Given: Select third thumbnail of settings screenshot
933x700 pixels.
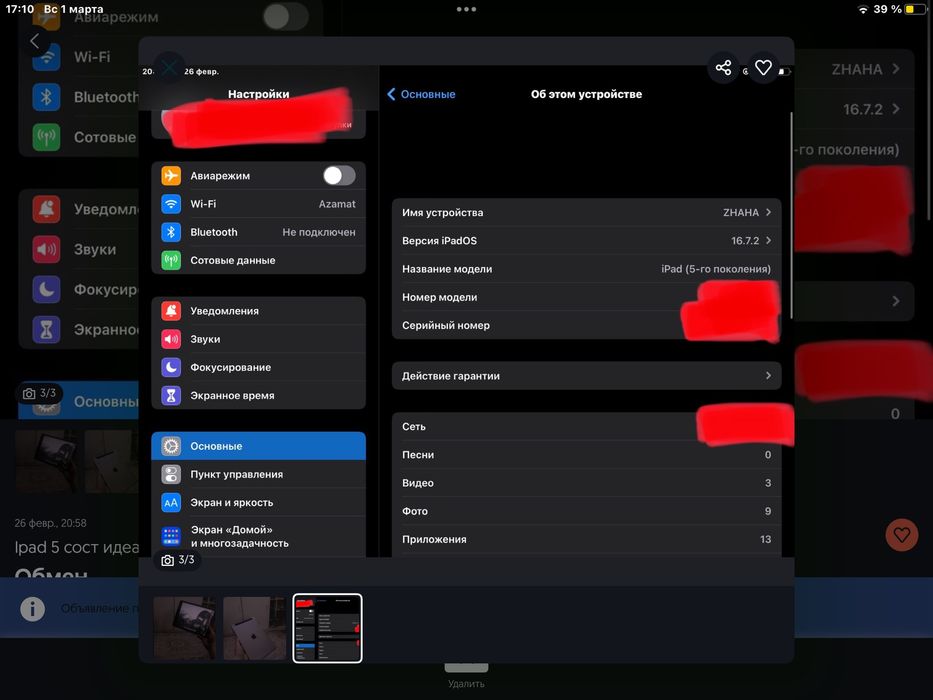Looking at the screenshot, I should pos(327,629).
